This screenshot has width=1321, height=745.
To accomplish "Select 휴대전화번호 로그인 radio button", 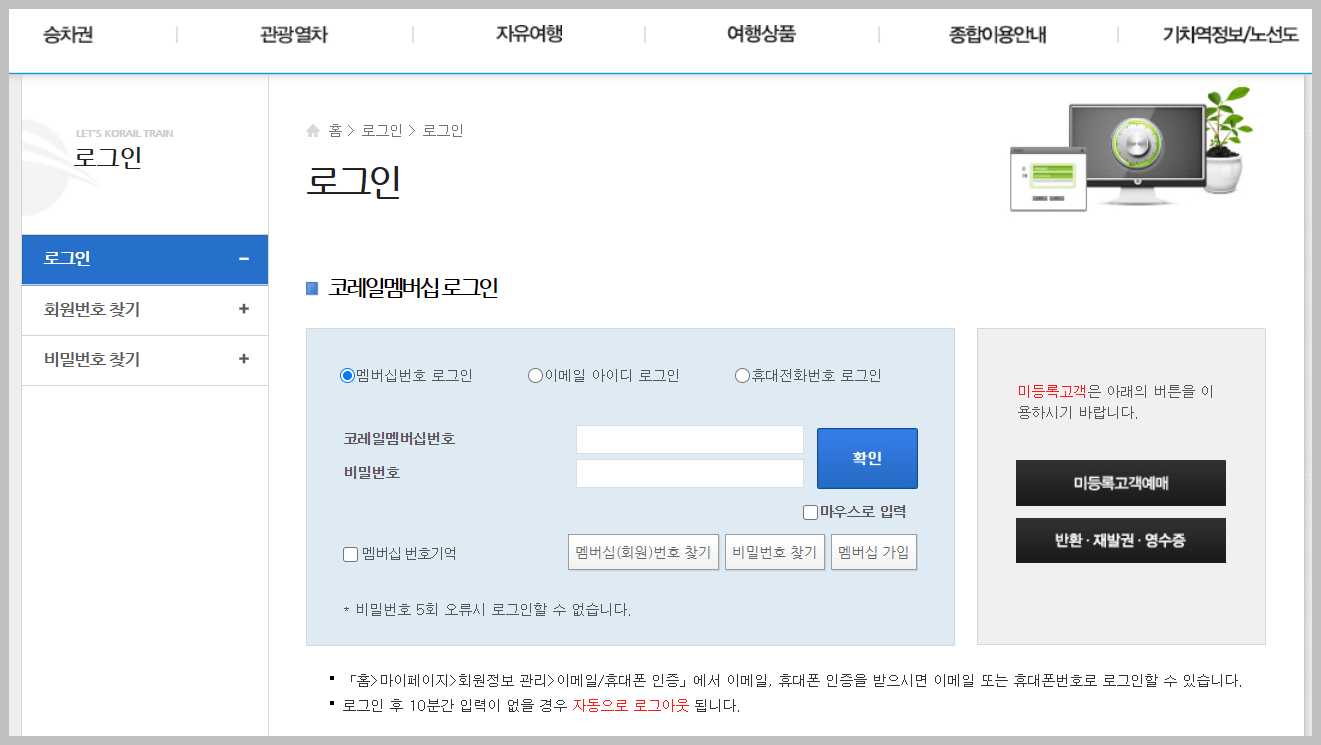I will coord(742,376).
